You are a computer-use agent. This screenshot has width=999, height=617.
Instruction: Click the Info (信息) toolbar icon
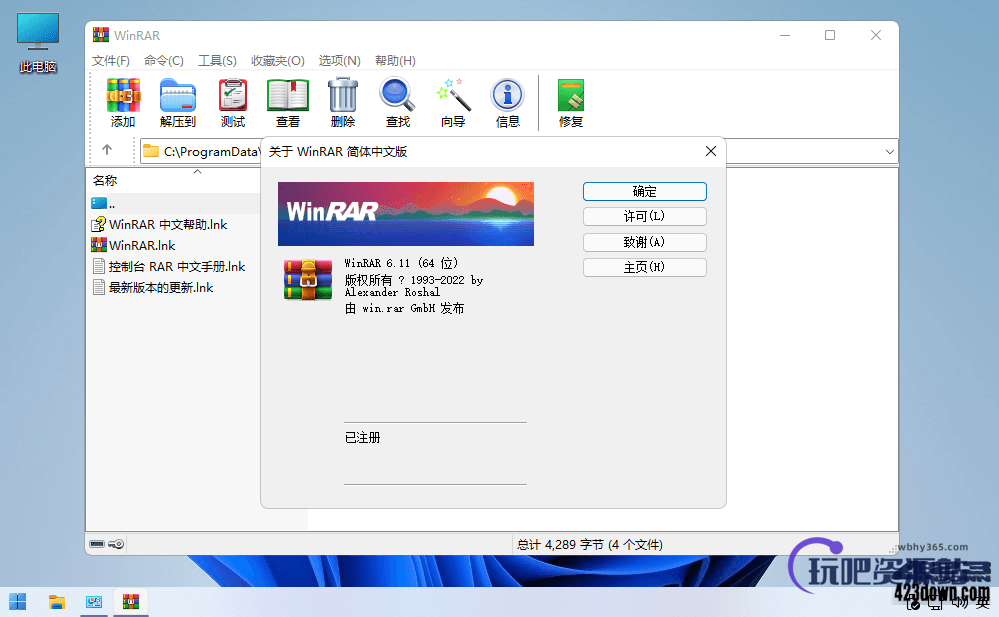tap(508, 102)
